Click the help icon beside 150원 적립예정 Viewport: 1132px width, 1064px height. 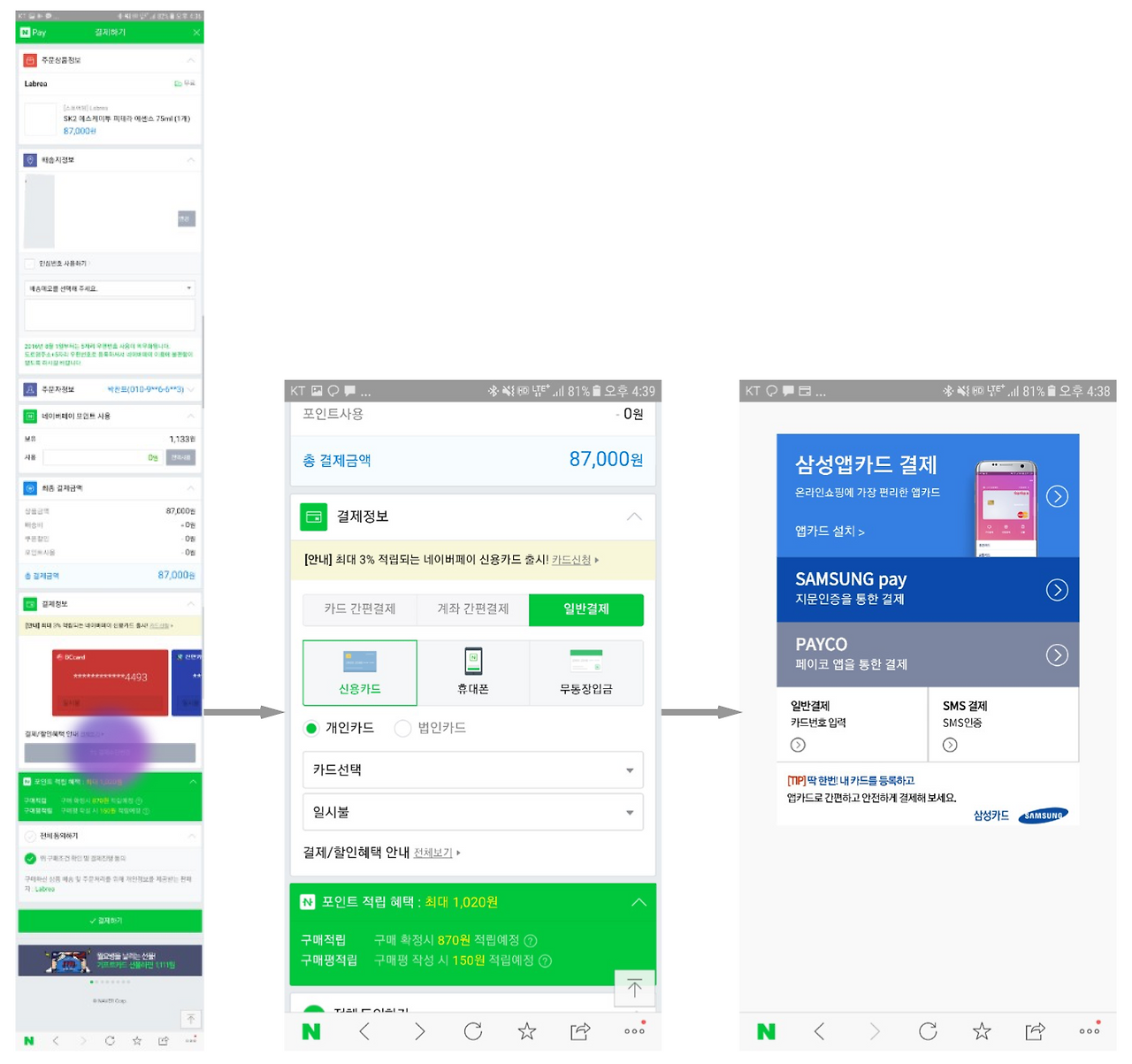click(545, 961)
